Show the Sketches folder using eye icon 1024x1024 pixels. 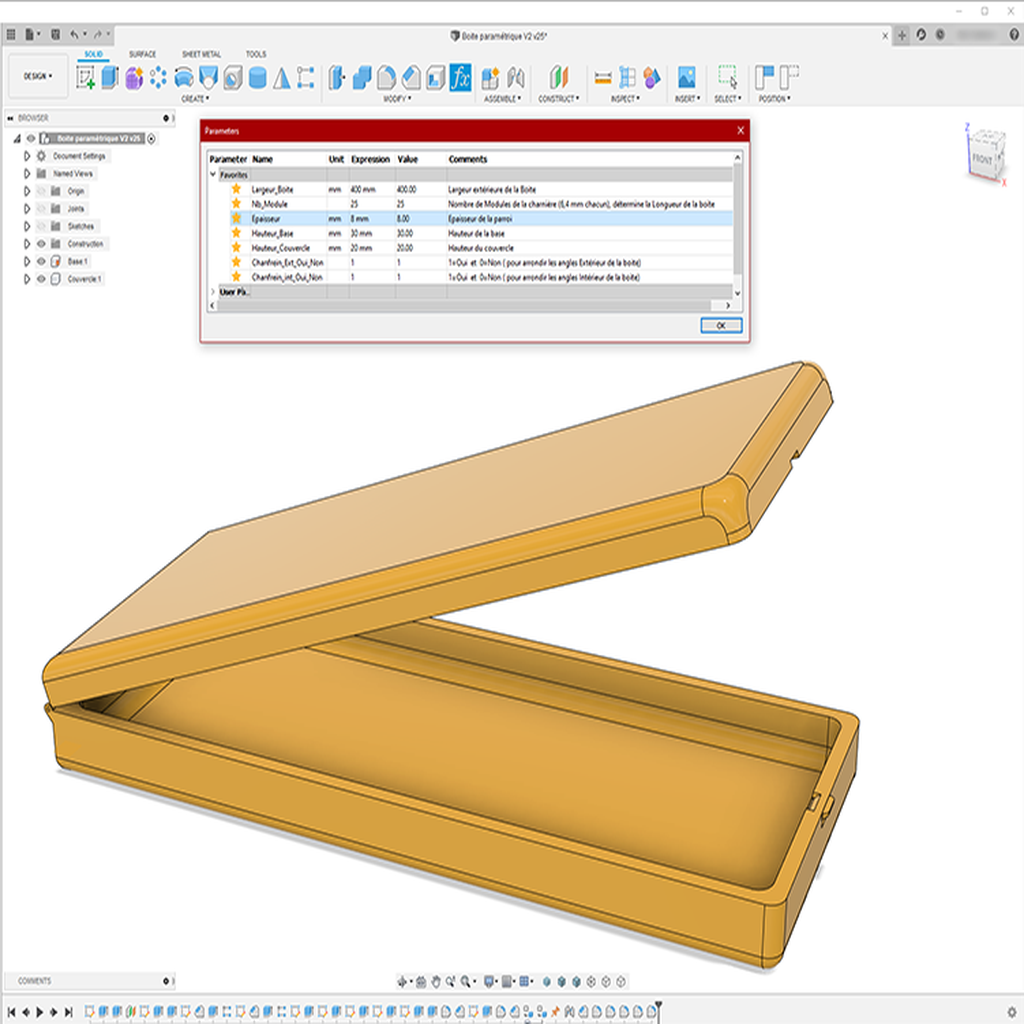point(41,227)
